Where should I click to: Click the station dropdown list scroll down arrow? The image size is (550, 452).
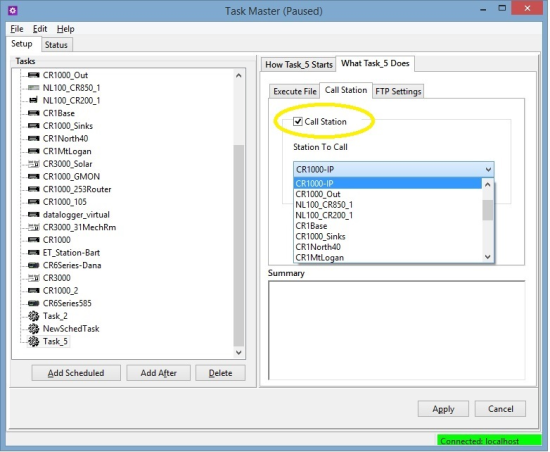(x=488, y=257)
